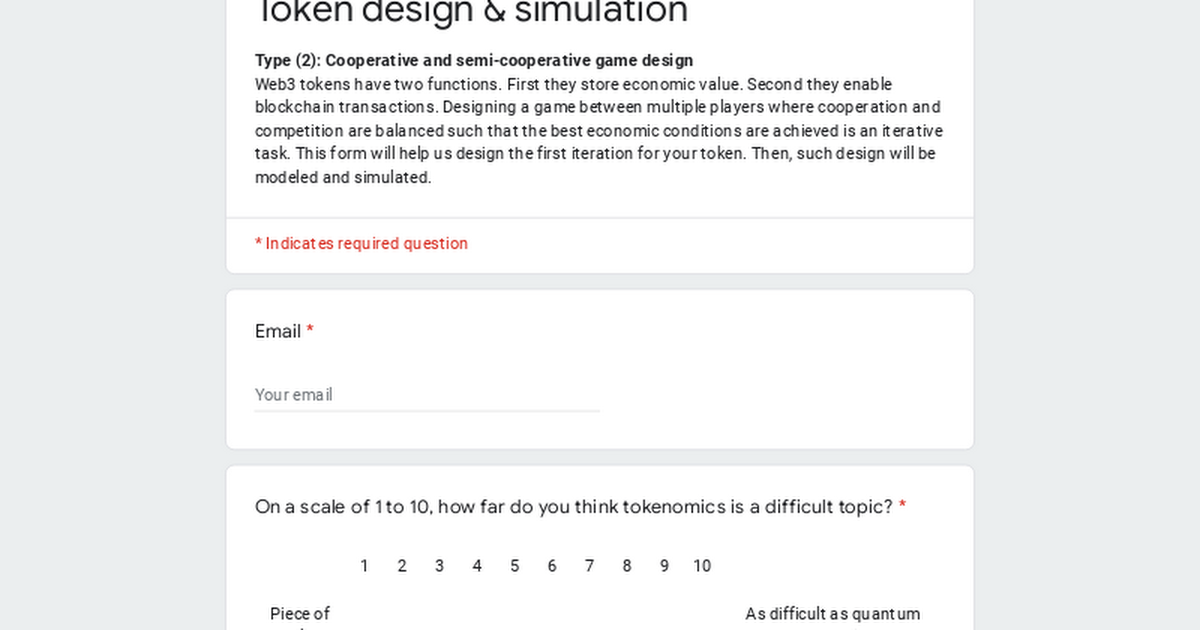Image resolution: width=1200 pixels, height=630 pixels.
Task: Click the 'Your email' input field
Action: click(x=427, y=395)
